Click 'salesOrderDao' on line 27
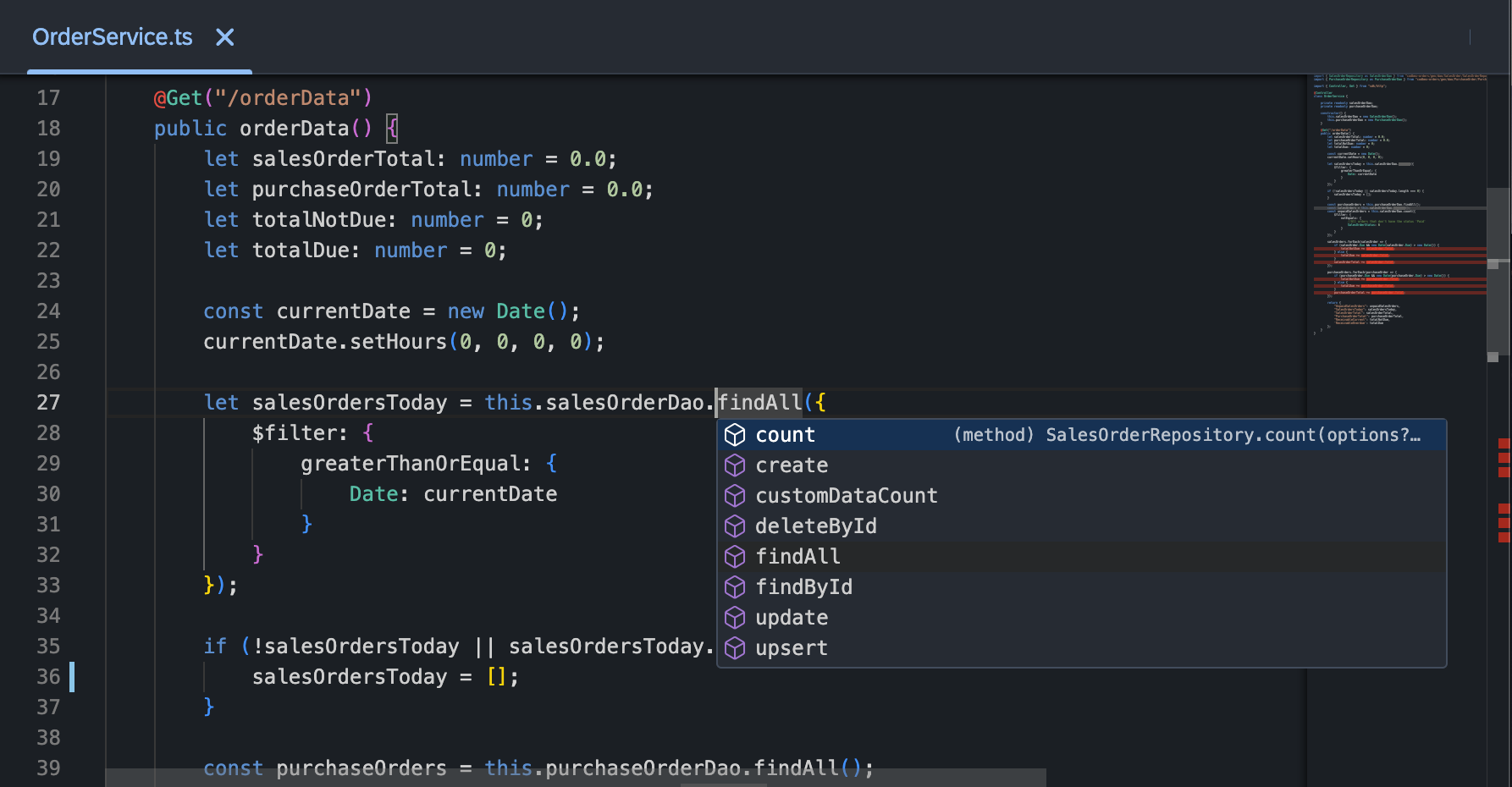Image resolution: width=1512 pixels, height=787 pixels. point(625,403)
